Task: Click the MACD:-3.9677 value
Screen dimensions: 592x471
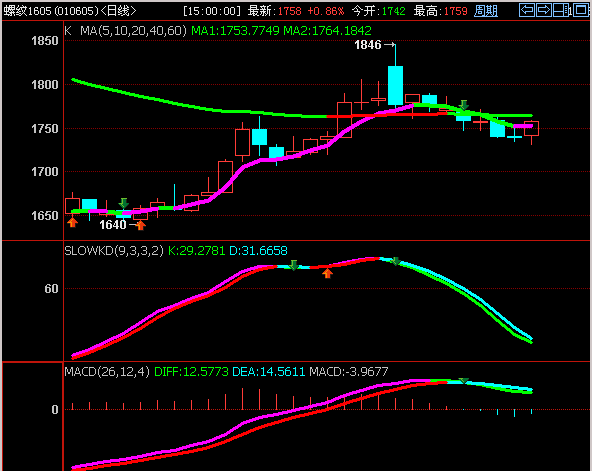Action: [348, 372]
